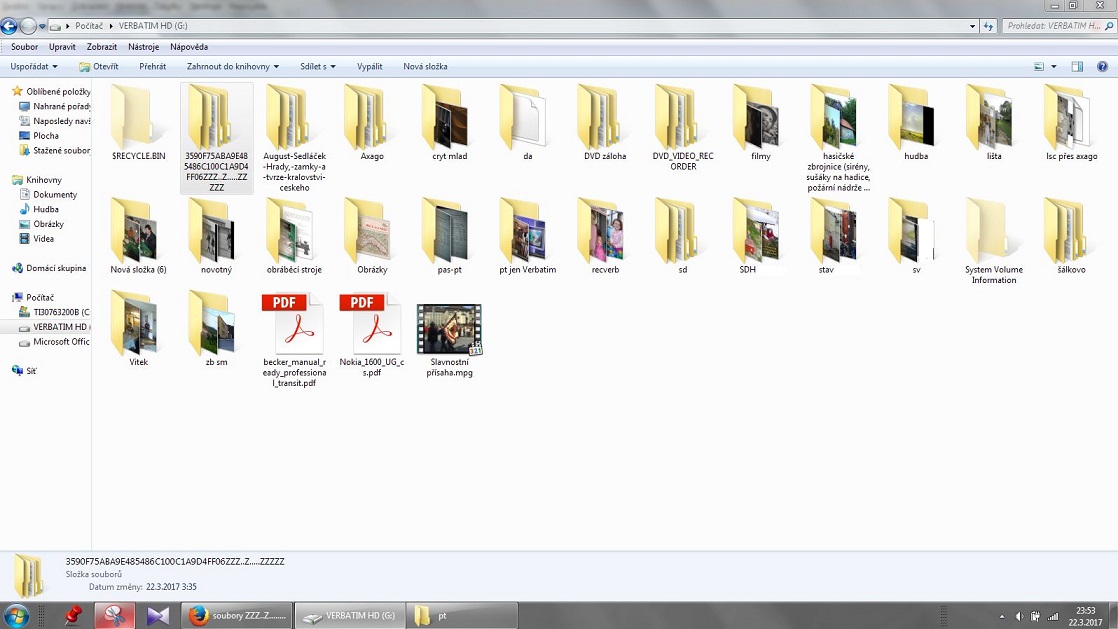Select Dokumenty in the navigation pane
1118x629 pixels.
point(54,195)
